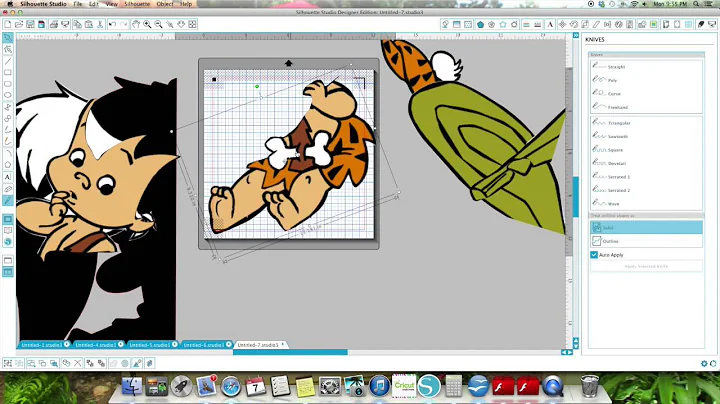Choose the Square knife pattern
The image size is (720, 404).
click(x=646, y=150)
